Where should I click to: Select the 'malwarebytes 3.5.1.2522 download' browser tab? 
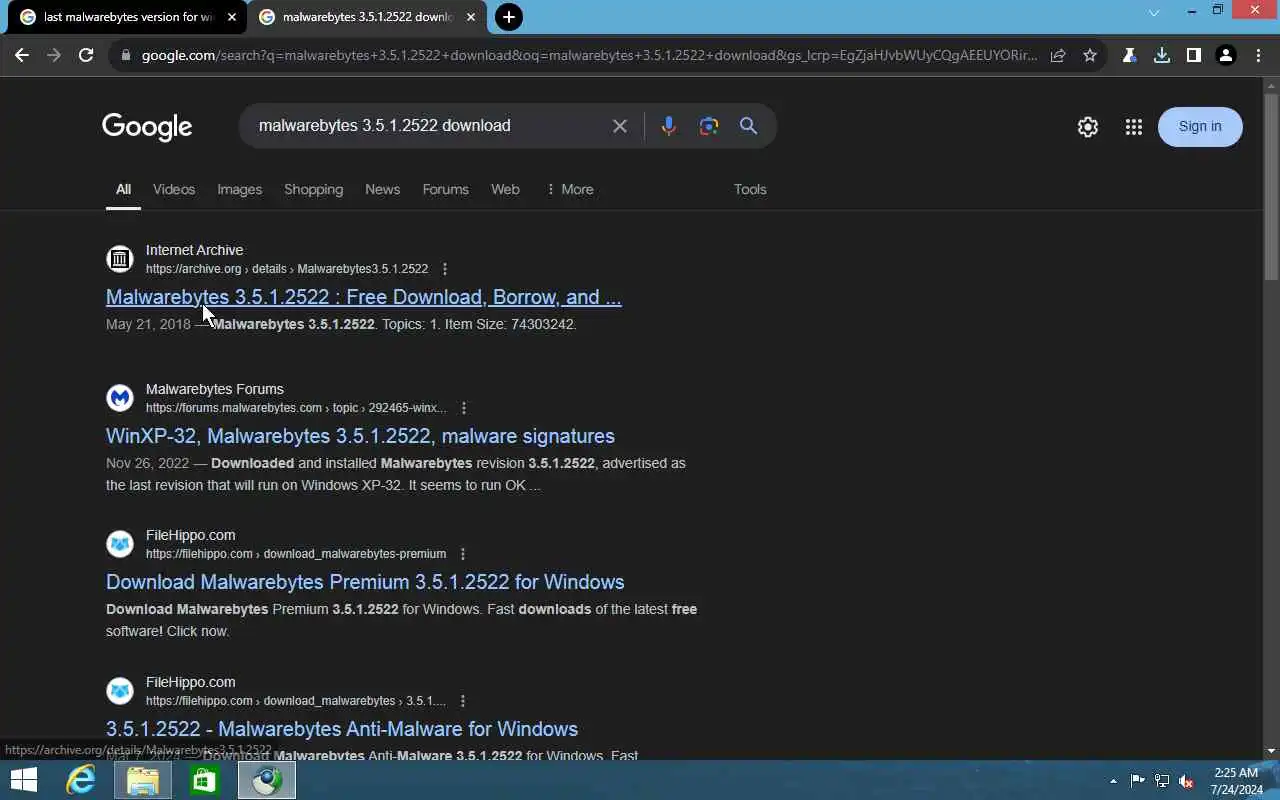368,17
